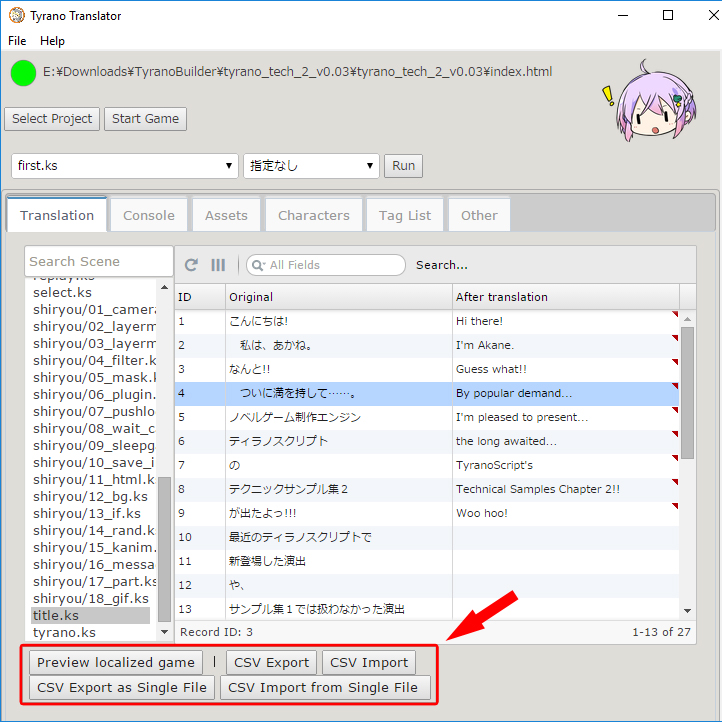Click original text こんにちは! in row 1
The width and height of the screenshot is (722, 722).
tap(258, 321)
